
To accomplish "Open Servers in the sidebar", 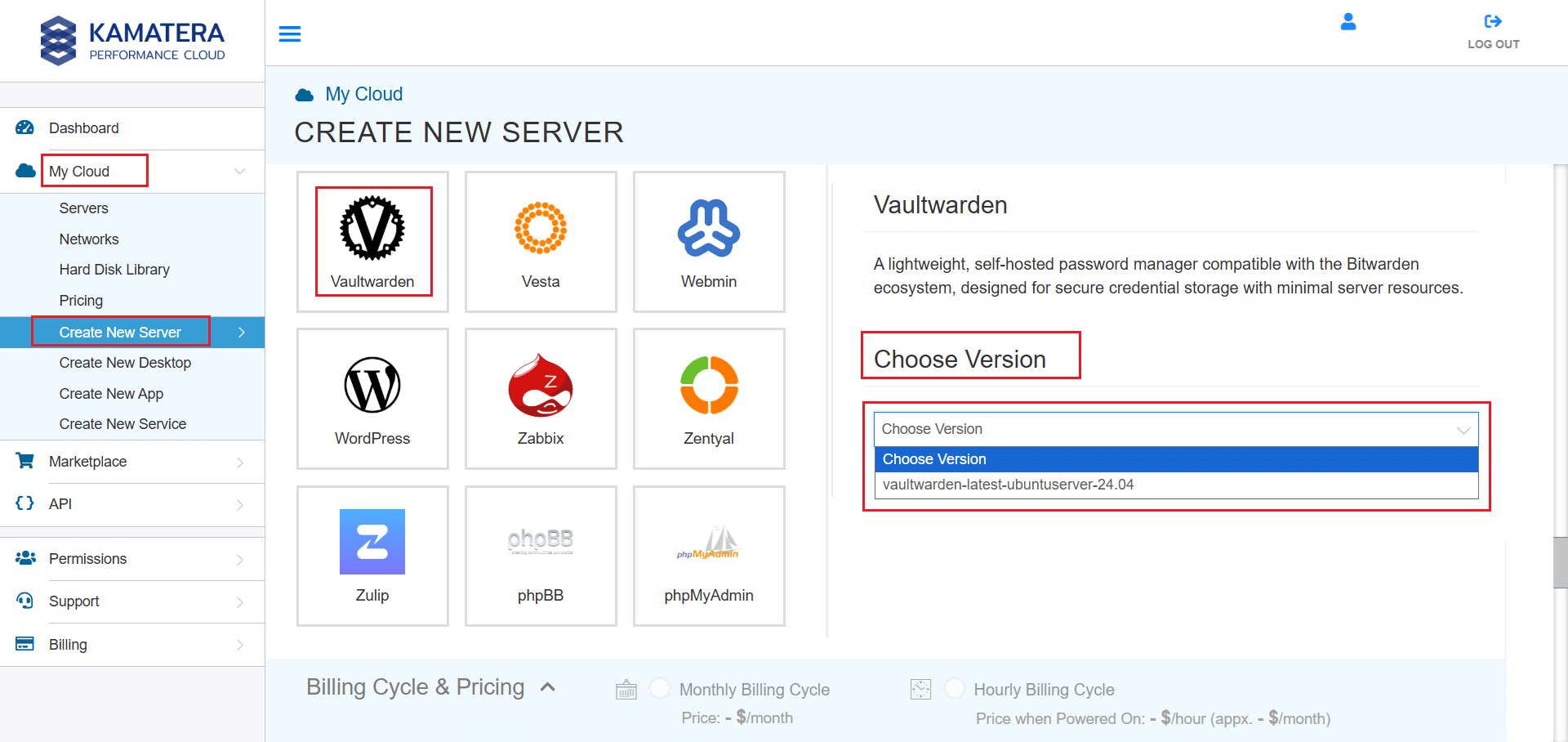I will point(83,208).
